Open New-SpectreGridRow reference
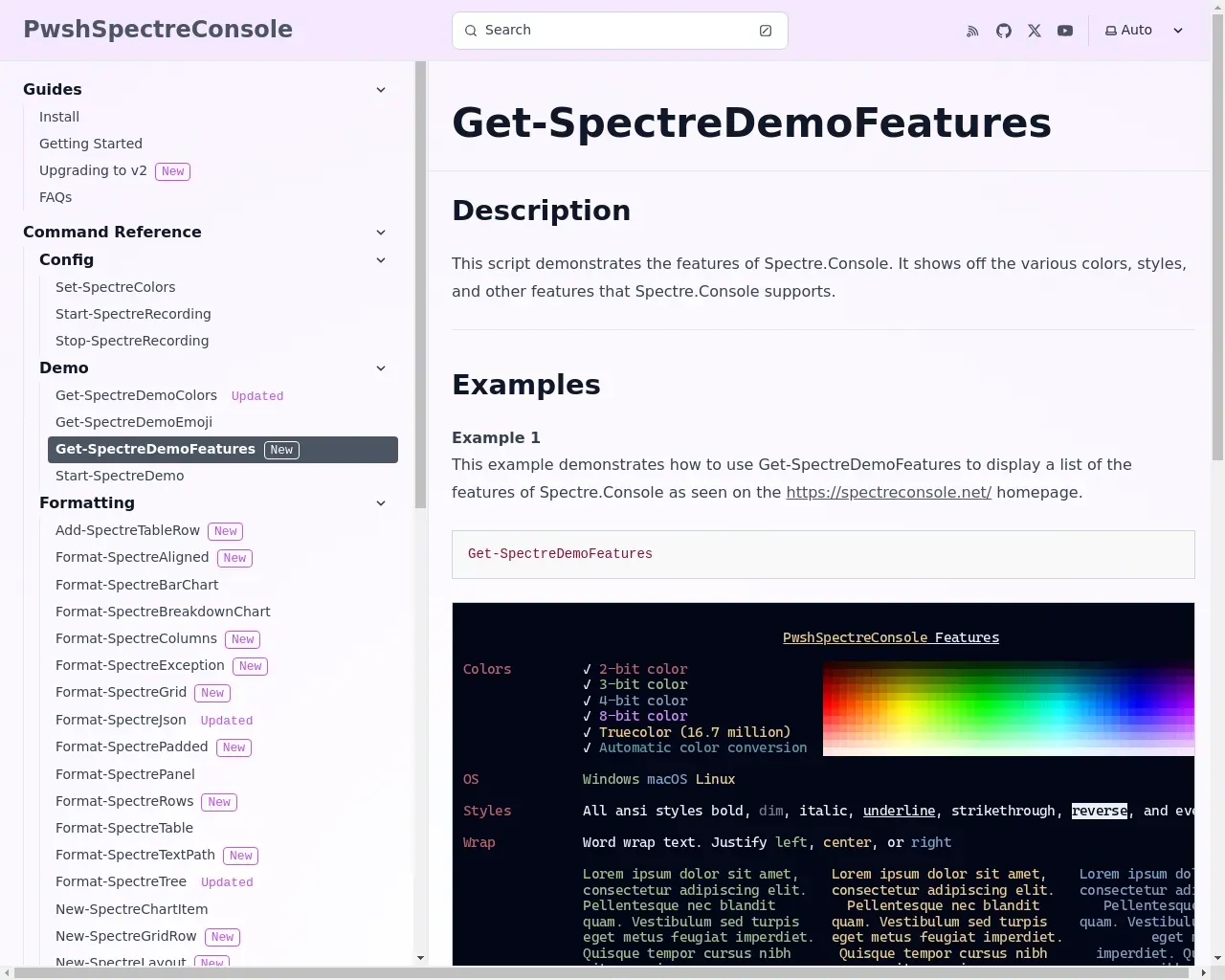 click(x=125, y=936)
